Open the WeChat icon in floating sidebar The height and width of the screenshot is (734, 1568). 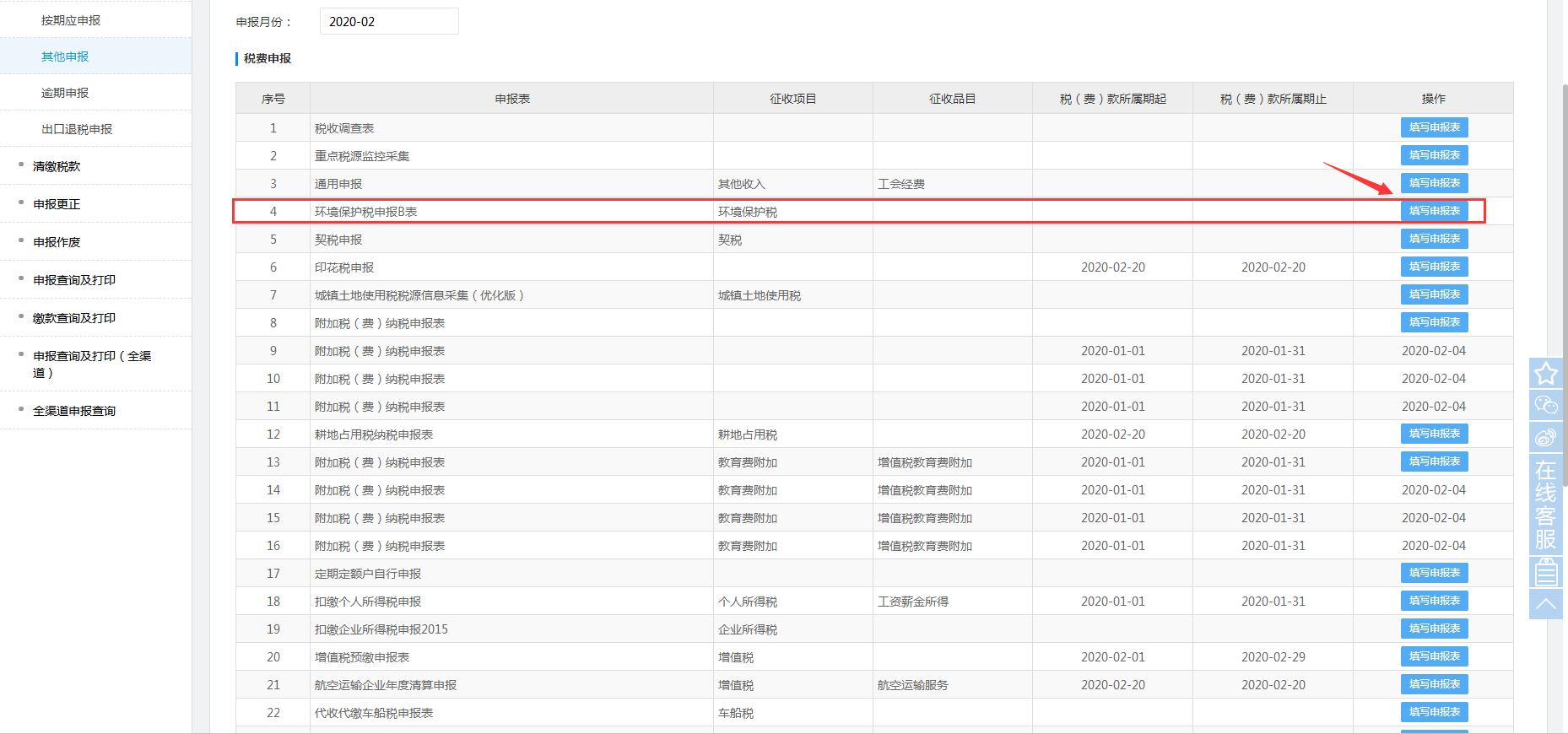[1545, 405]
